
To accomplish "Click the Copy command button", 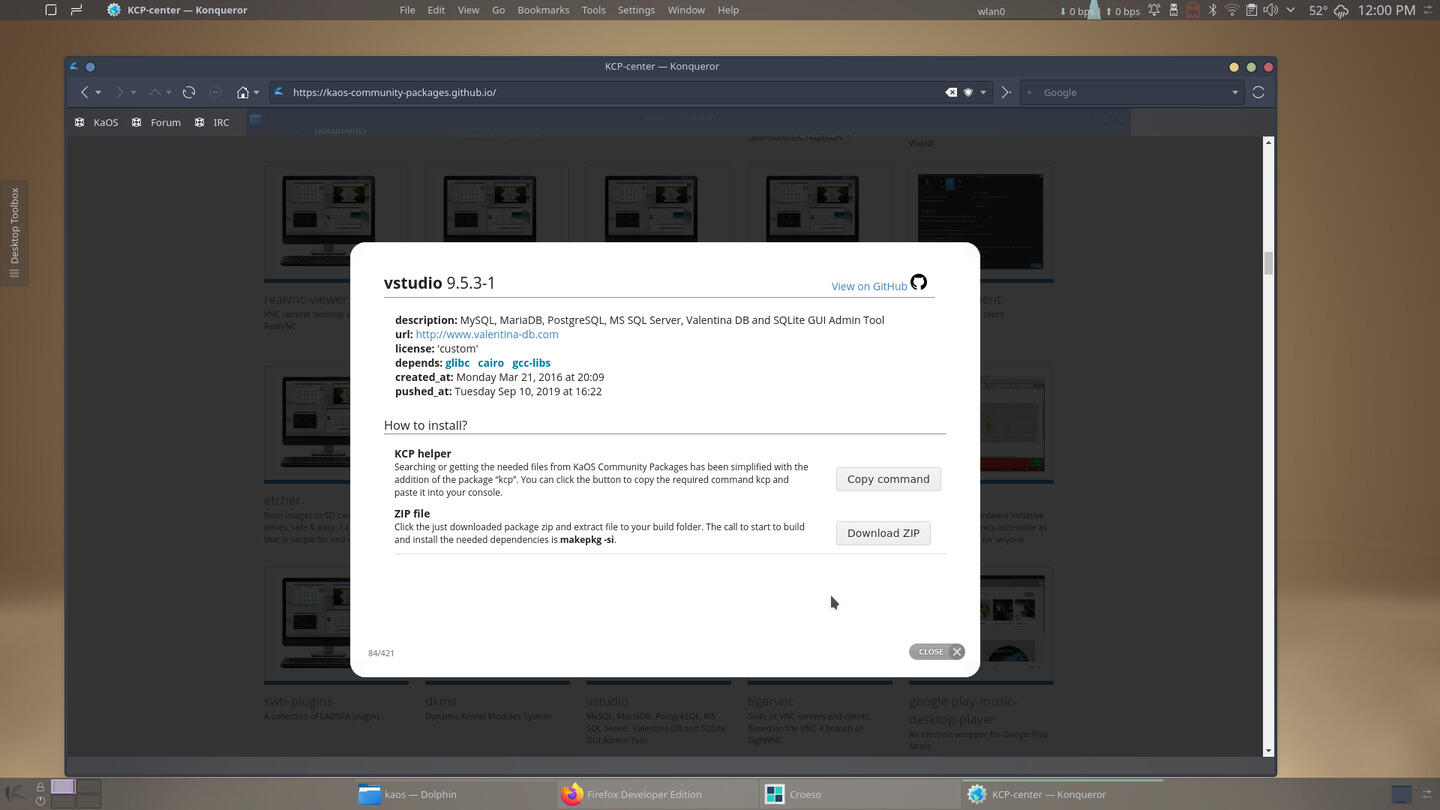I will coord(888,479).
